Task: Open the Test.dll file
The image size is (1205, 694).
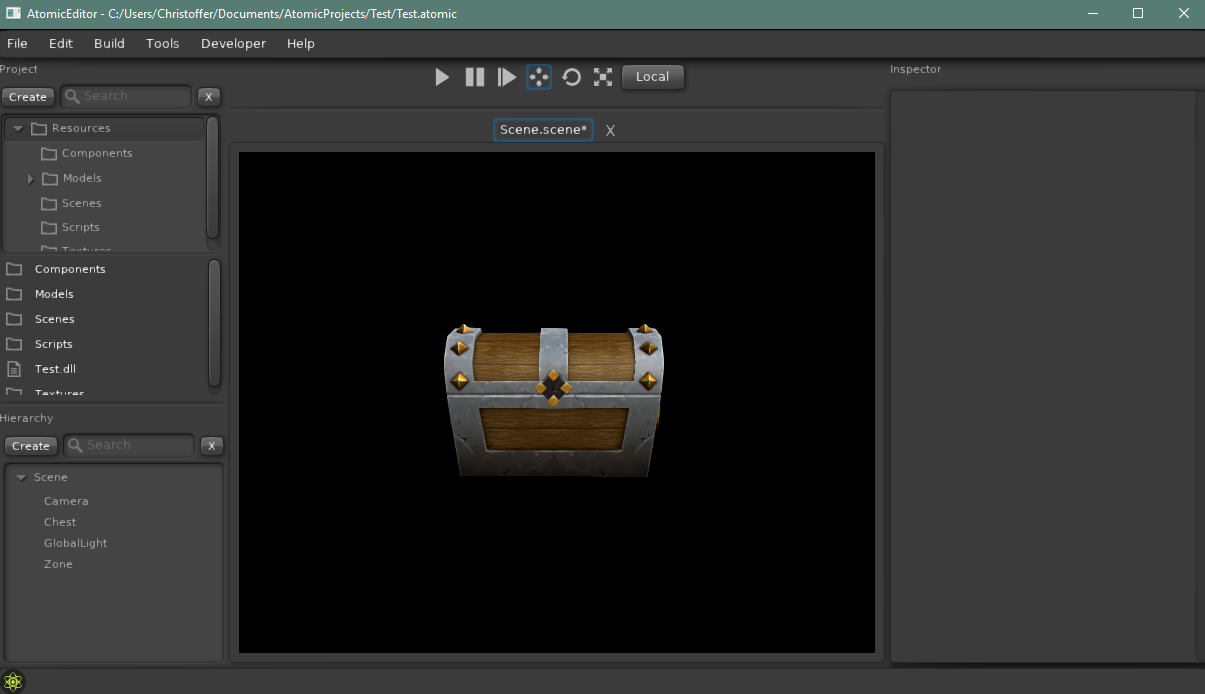Action: [x=55, y=369]
